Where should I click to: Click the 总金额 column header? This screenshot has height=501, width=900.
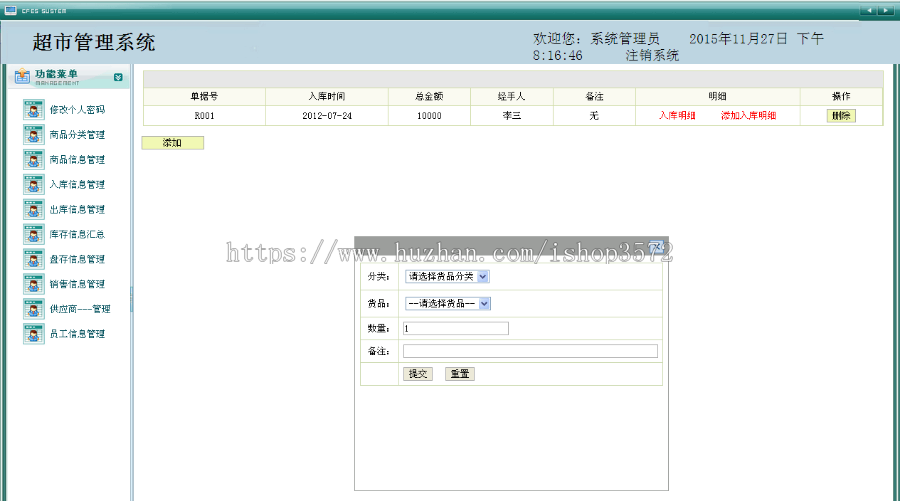point(429,96)
